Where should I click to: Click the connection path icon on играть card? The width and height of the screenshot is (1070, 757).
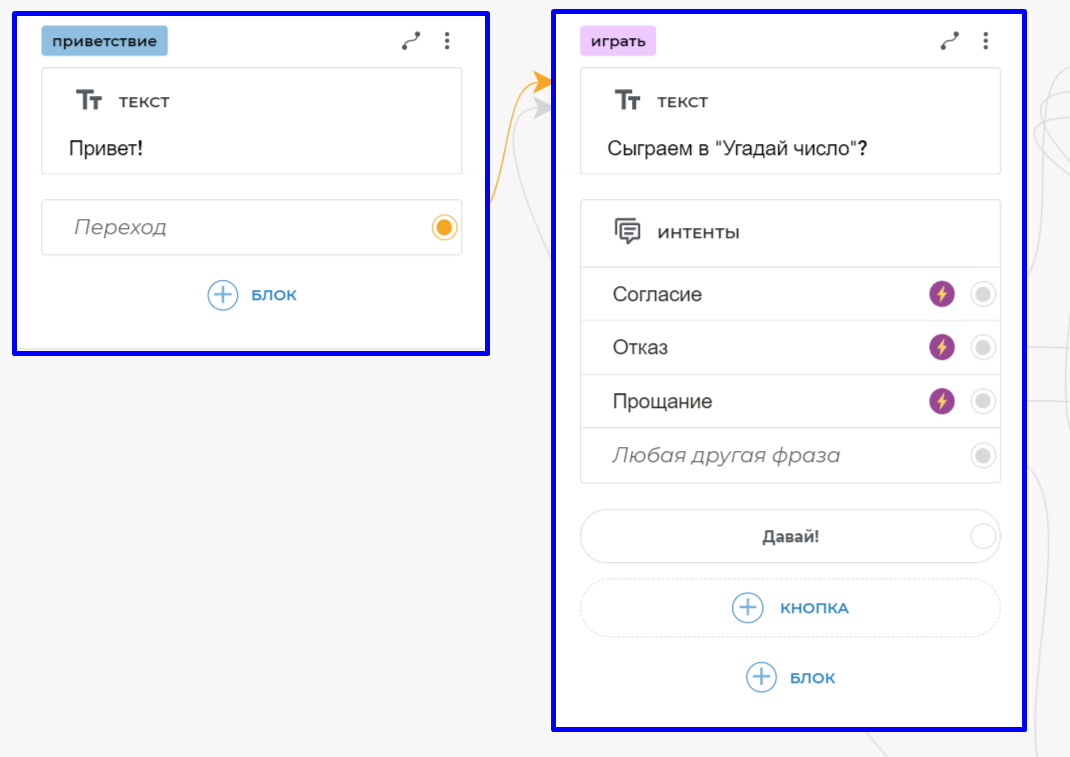coord(949,41)
